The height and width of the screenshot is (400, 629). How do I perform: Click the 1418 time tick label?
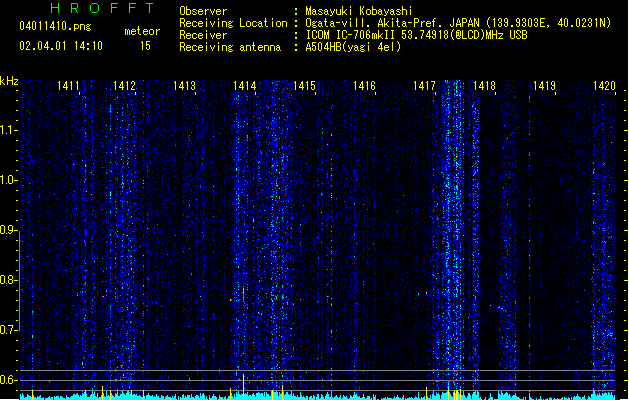click(x=484, y=86)
